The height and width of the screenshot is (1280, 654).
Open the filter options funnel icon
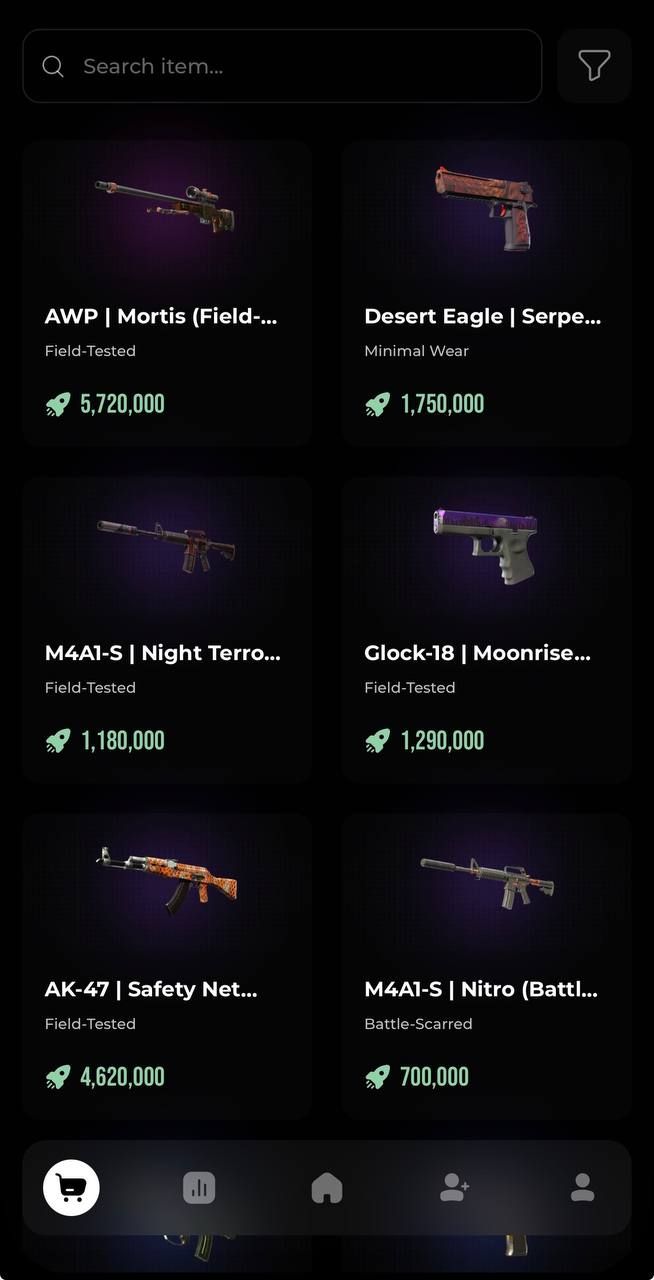point(594,66)
